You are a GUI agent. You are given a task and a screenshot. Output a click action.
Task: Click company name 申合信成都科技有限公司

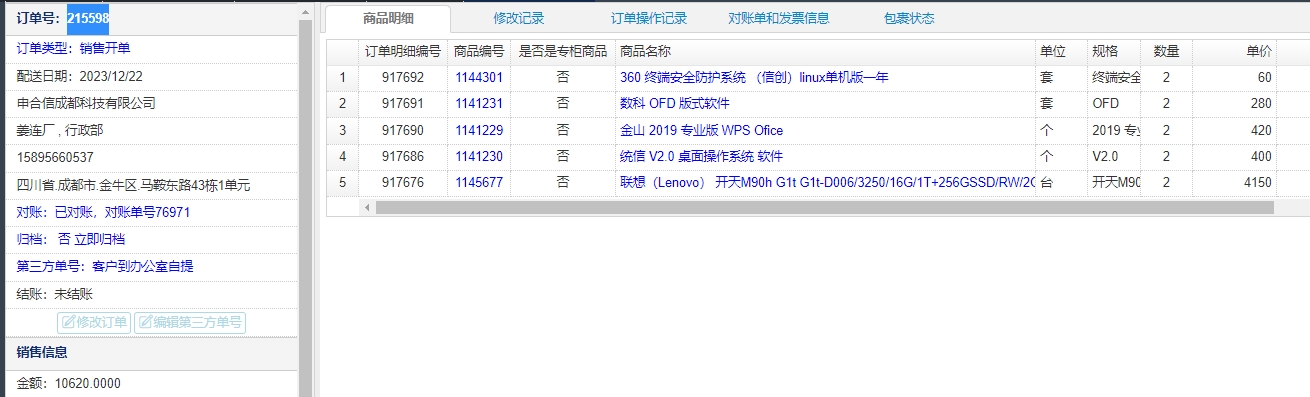pos(86,103)
